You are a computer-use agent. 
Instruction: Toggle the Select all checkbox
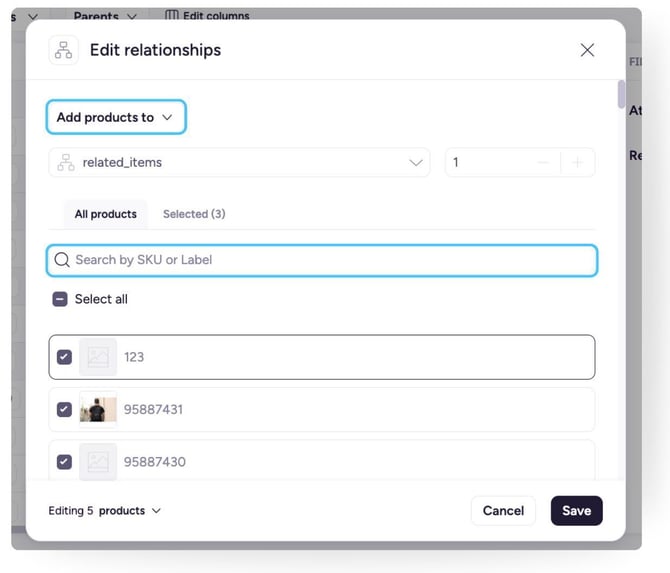tap(60, 299)
